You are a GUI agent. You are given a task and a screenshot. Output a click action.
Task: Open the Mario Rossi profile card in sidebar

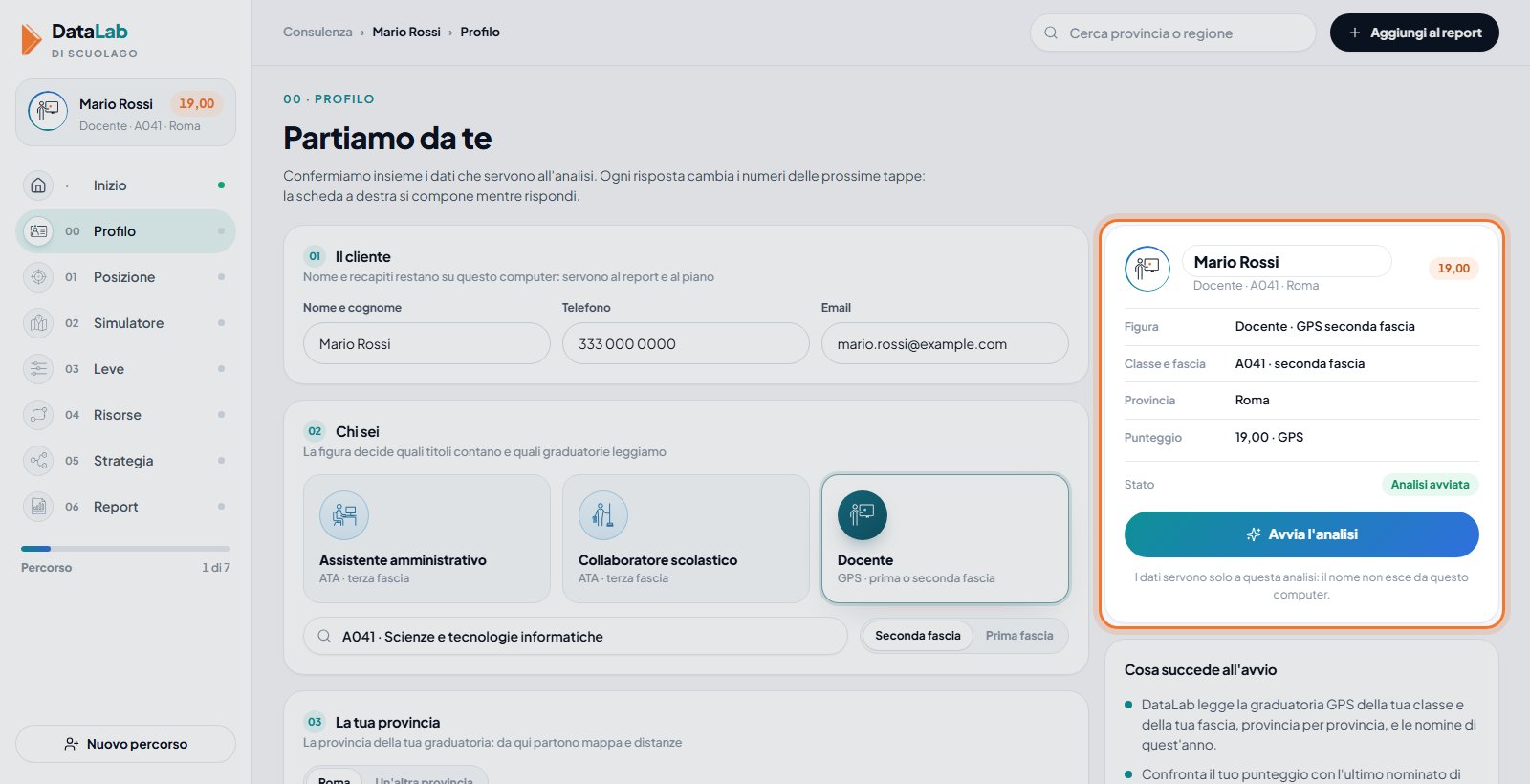pos(125,113)
